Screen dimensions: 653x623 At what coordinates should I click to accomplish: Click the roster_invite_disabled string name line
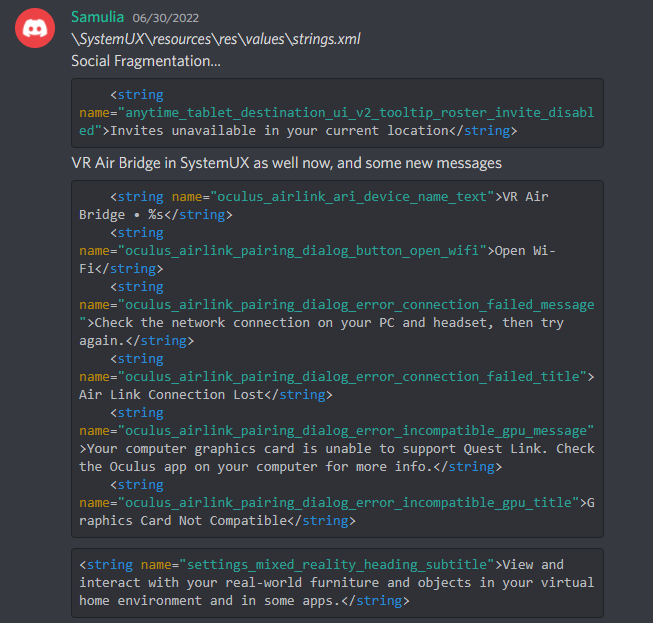click(336, 113)
